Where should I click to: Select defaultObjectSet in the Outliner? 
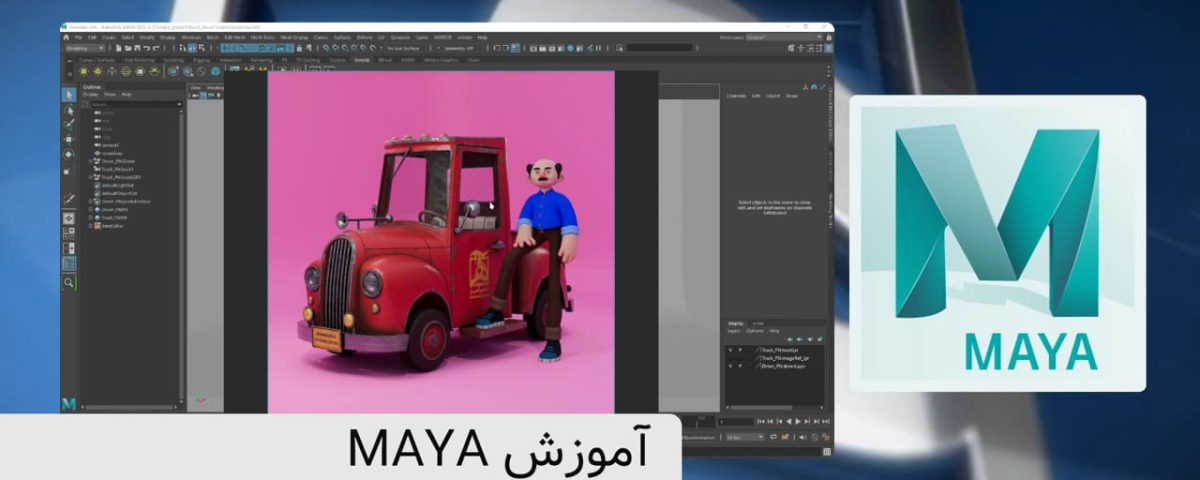pyautogui.click(x=117, y=193)
